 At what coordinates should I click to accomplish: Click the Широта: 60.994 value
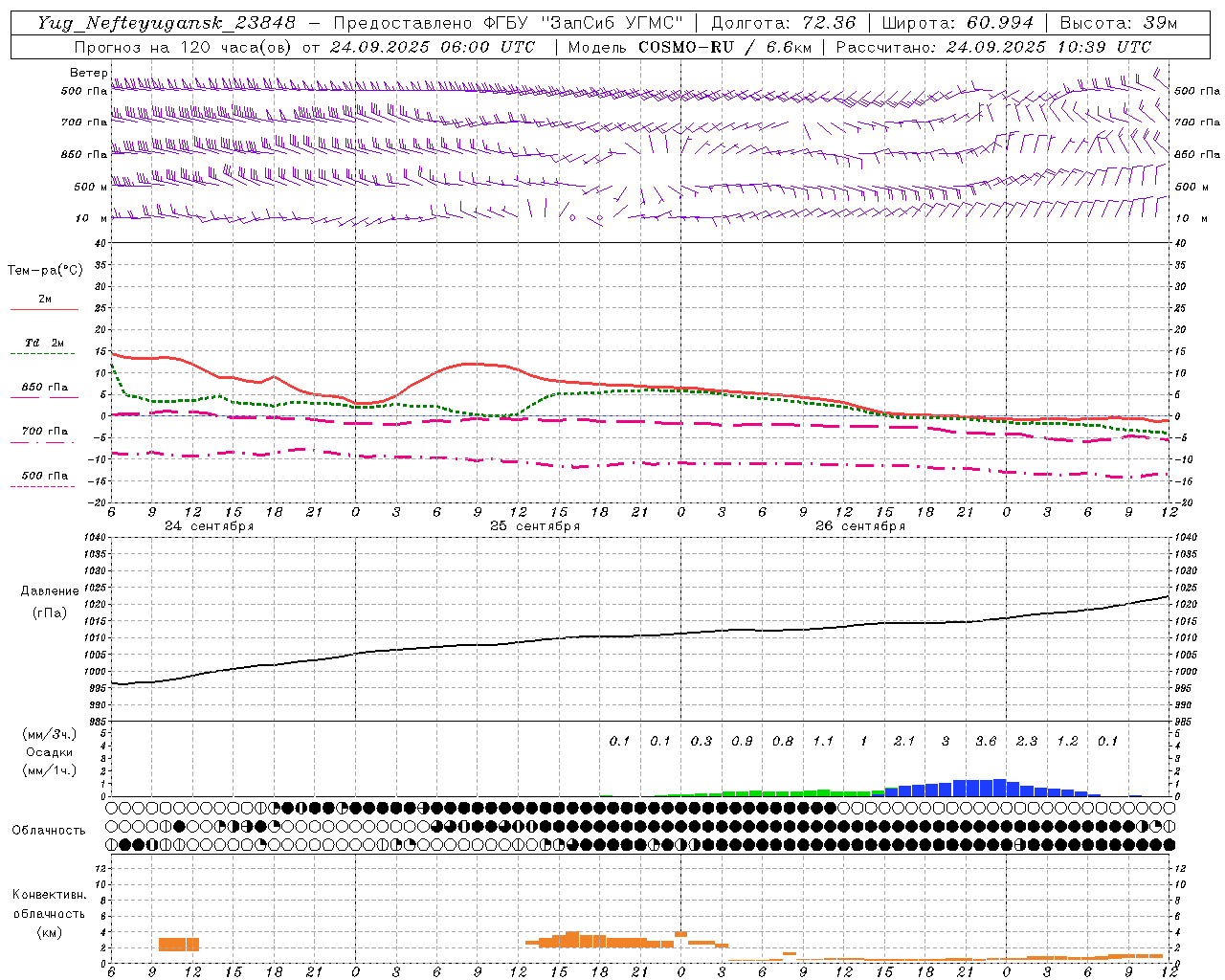pos(958,23)
